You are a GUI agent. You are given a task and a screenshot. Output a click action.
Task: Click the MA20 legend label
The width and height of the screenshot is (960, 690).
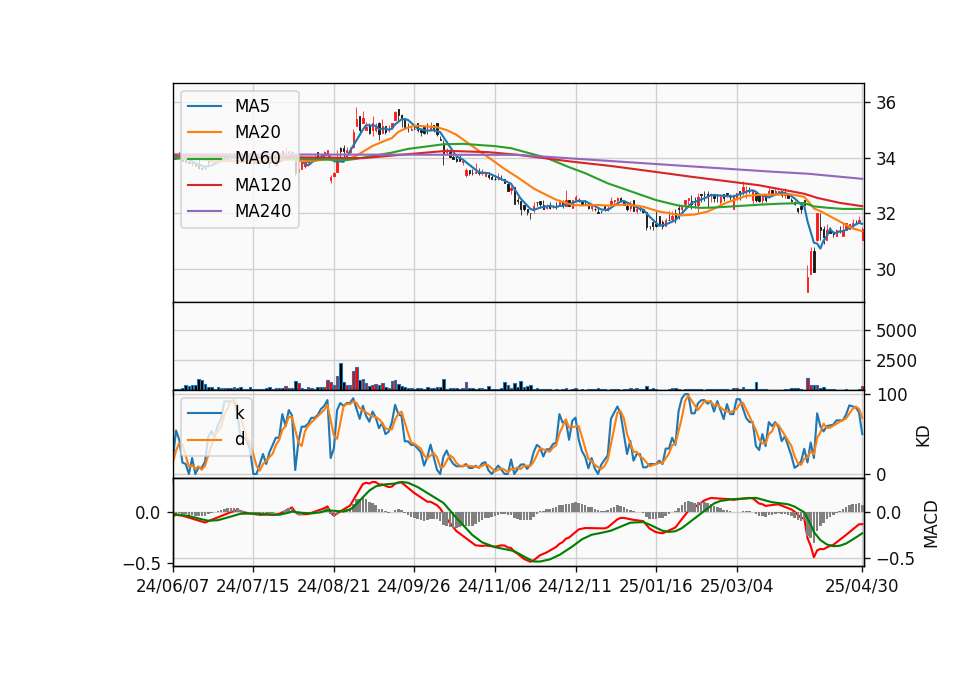257,132
